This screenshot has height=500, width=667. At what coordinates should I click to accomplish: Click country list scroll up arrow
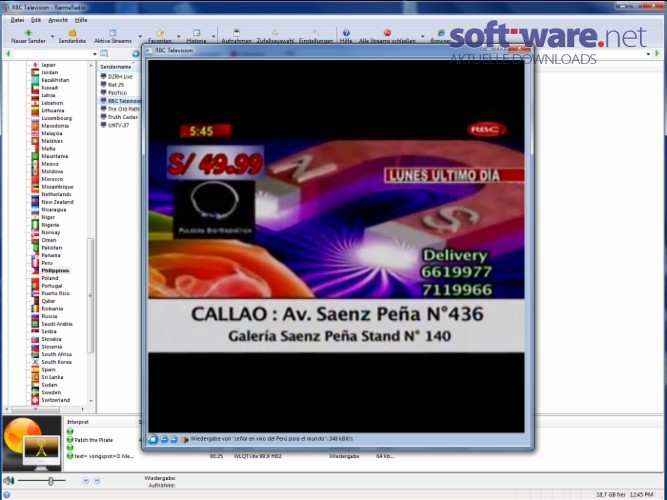click(x=91, y=66)
